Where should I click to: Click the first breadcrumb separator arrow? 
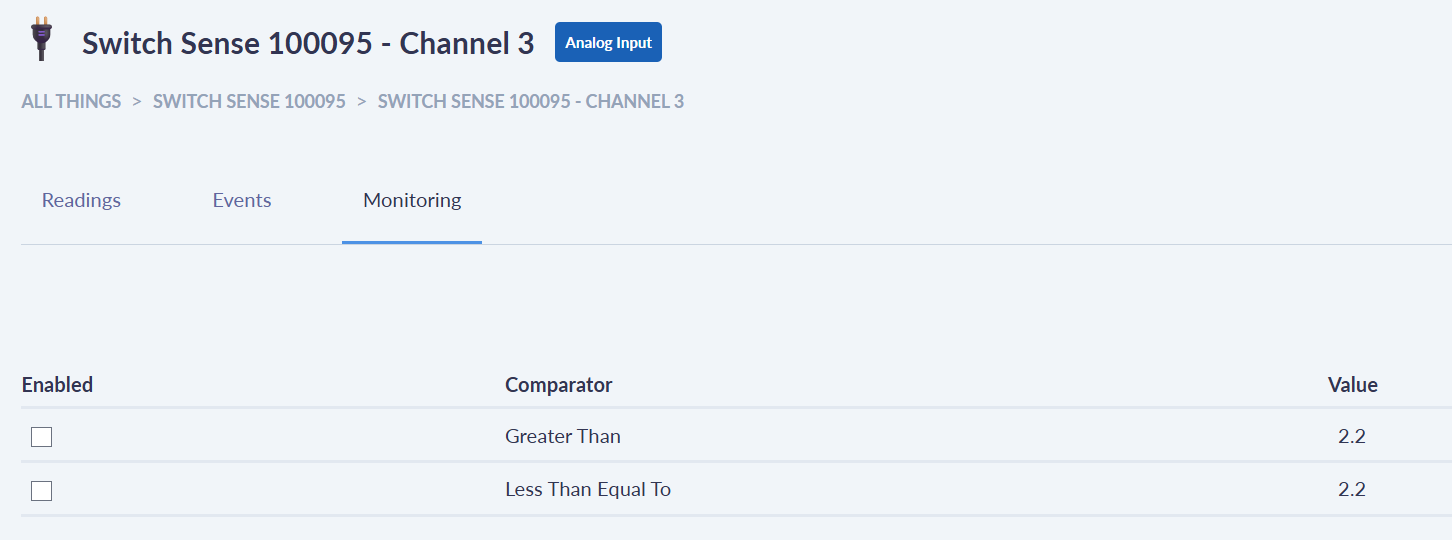point(137,101)
